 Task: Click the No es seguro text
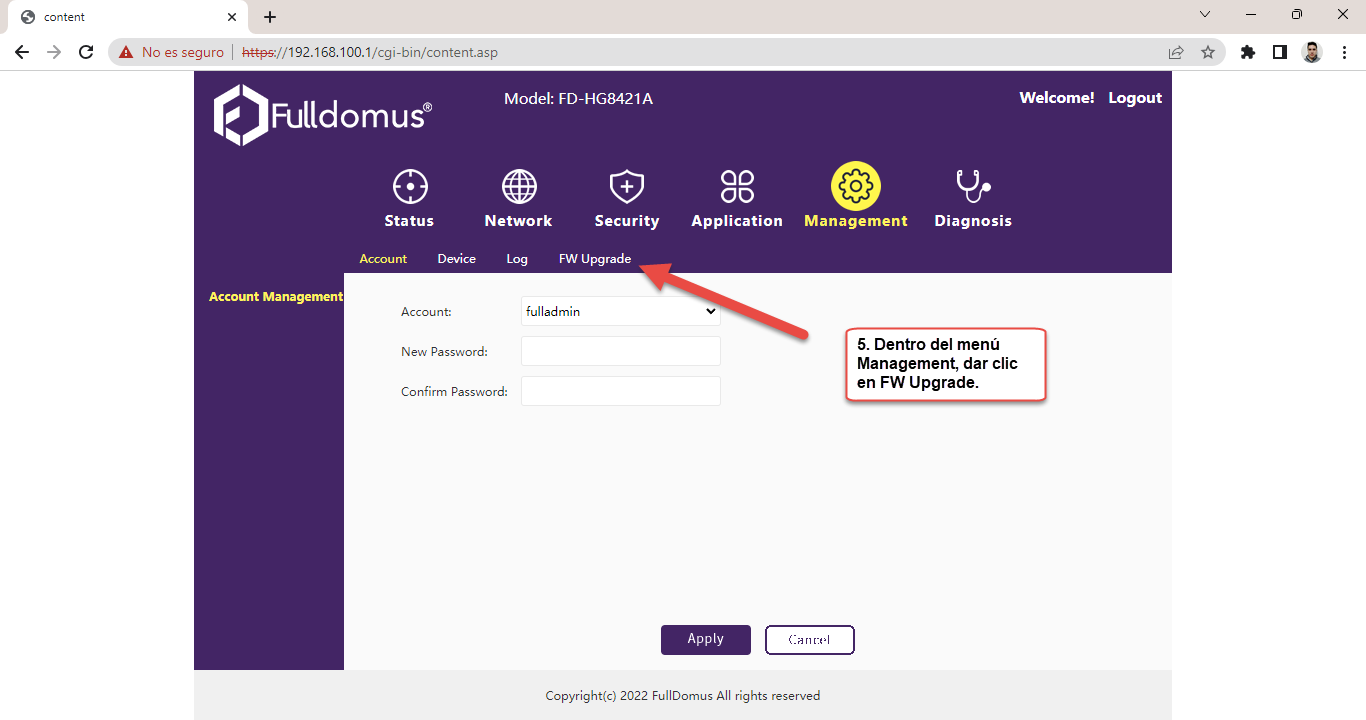click(x=183, y=52)
